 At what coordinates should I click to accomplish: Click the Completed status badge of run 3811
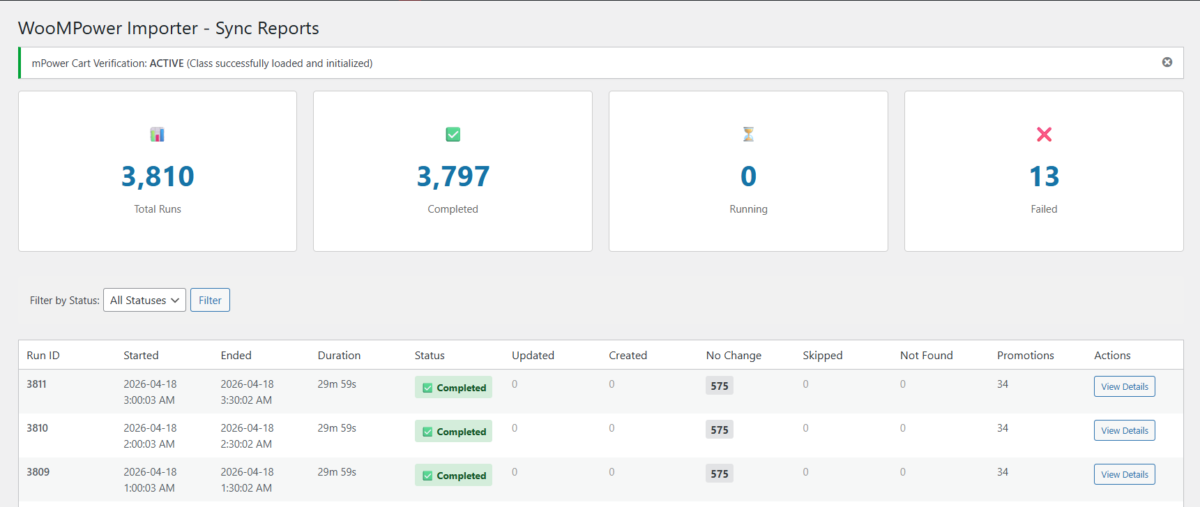[453, 388]
